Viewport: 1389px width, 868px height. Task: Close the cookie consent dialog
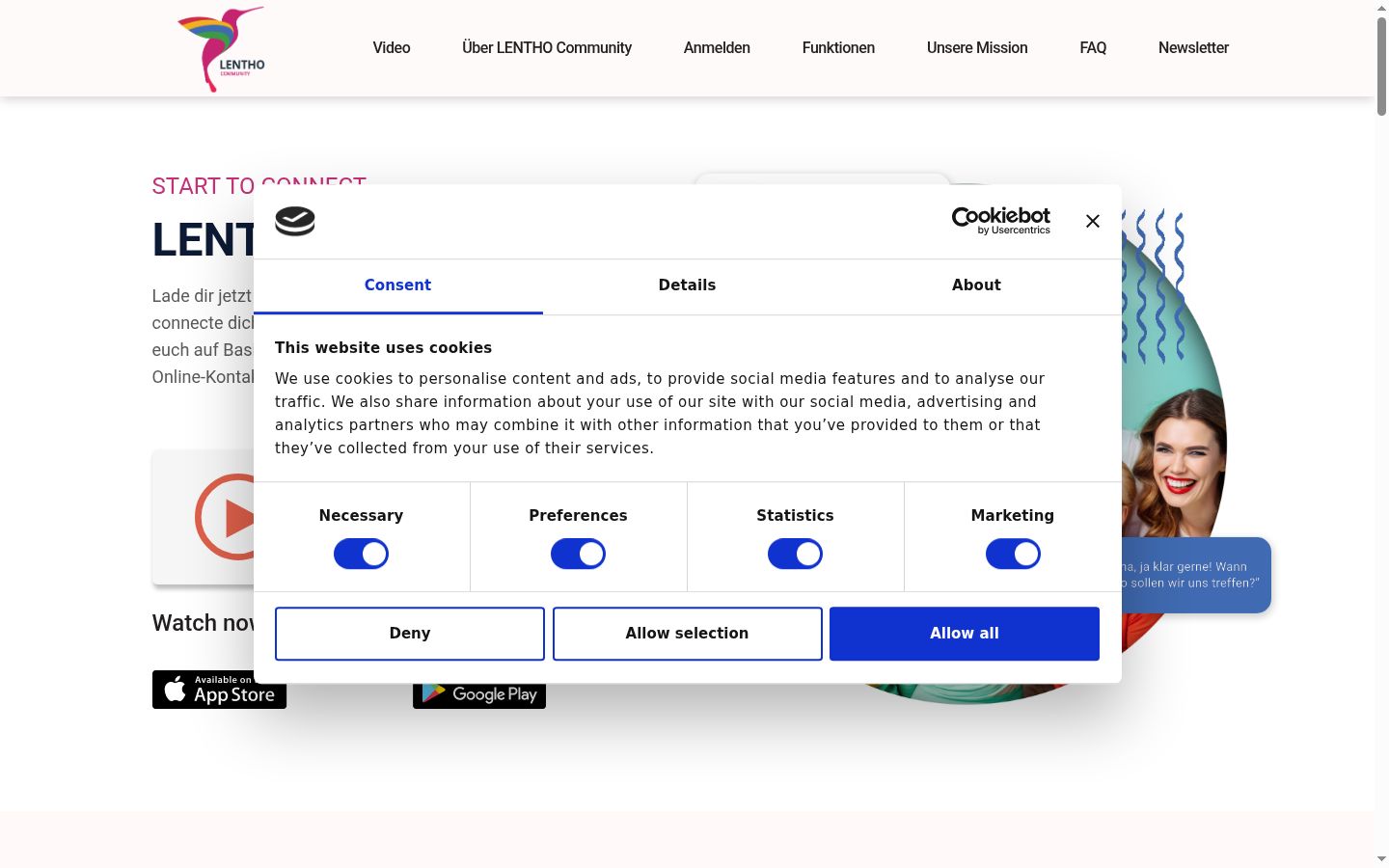point(1092,221)
